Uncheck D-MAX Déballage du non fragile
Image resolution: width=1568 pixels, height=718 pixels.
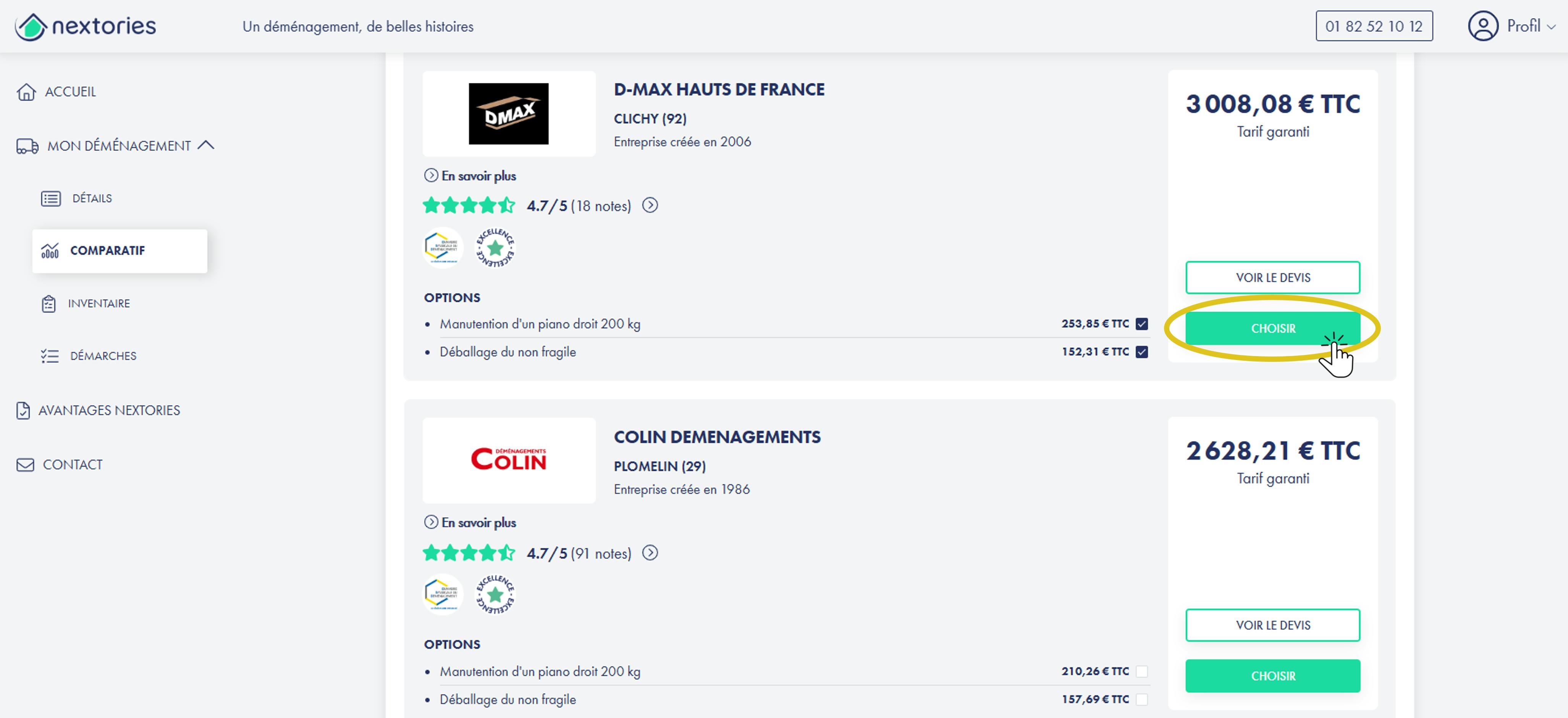[1141, 352]
